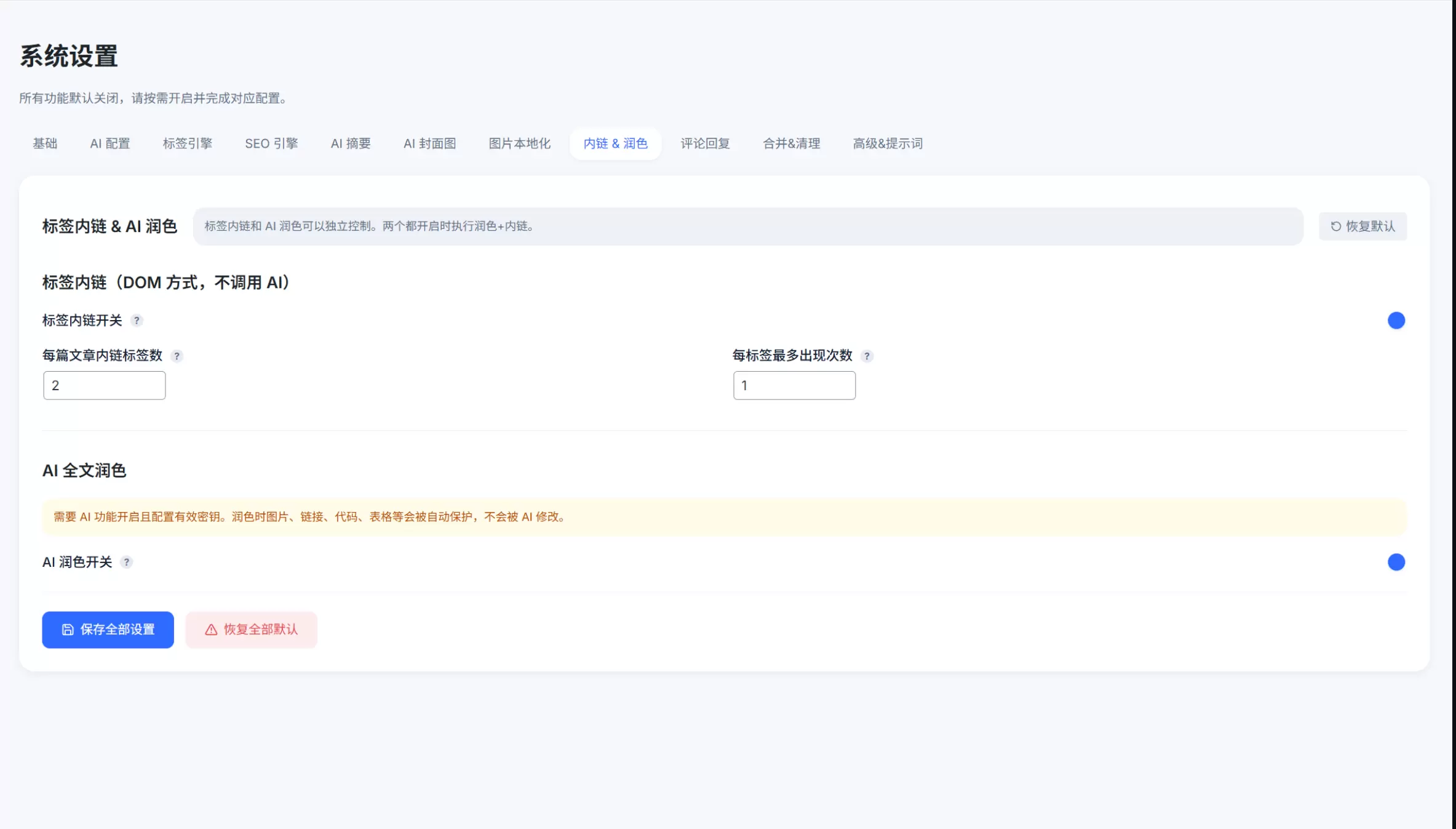
Task: Open the 基础 tab
Action: point(45,143)
